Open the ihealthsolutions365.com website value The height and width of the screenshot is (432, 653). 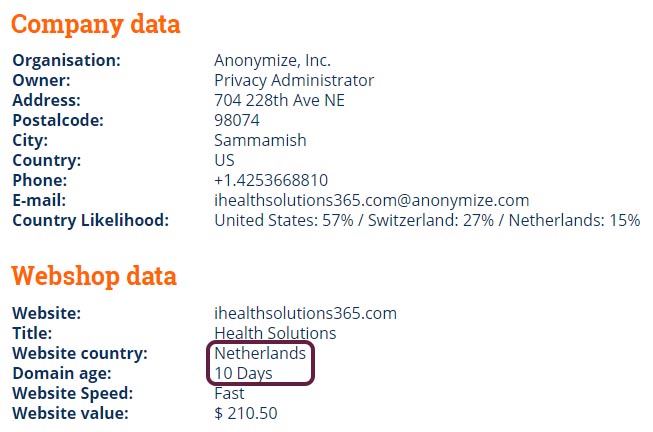(305, 313)
